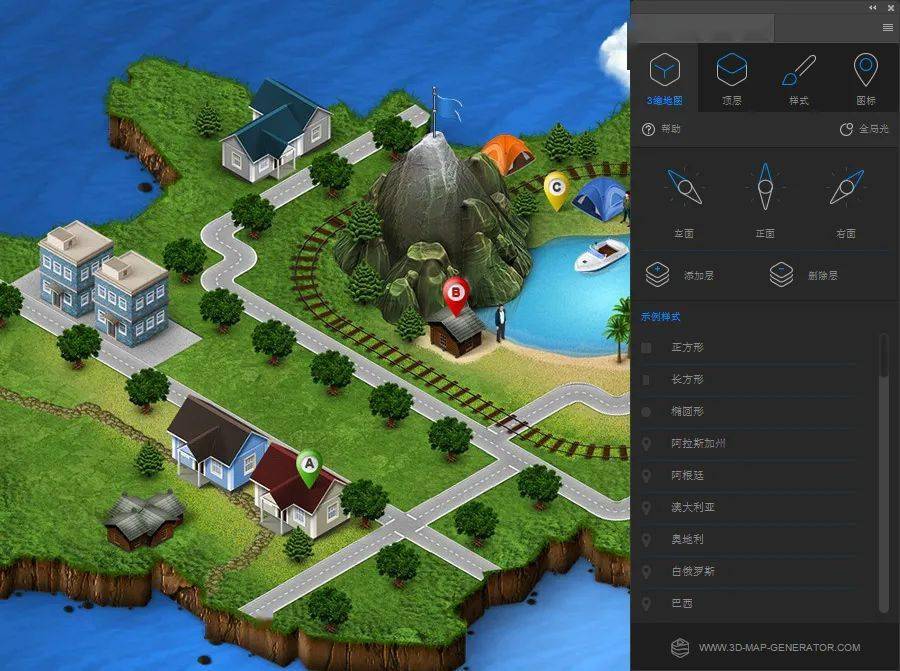Open the 图标 pin tab

(x=866, y=78)
